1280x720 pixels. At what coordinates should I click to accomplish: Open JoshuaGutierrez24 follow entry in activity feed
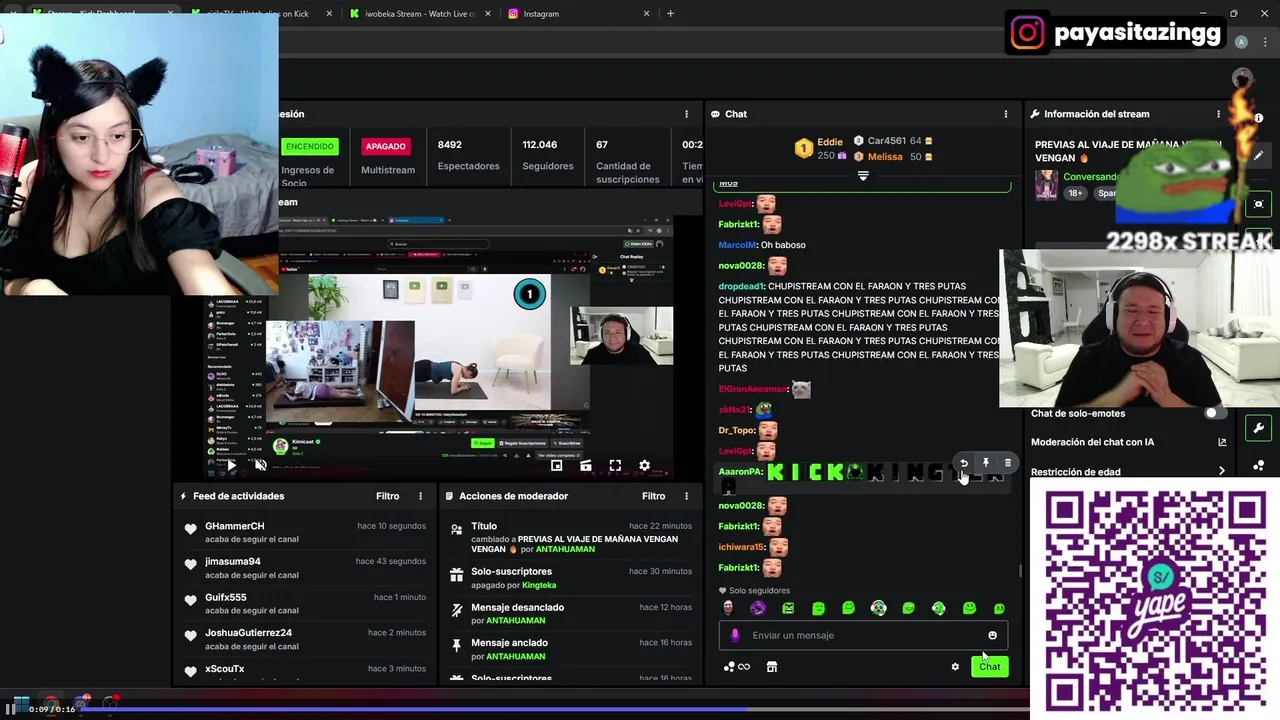(x=305, y=639)
